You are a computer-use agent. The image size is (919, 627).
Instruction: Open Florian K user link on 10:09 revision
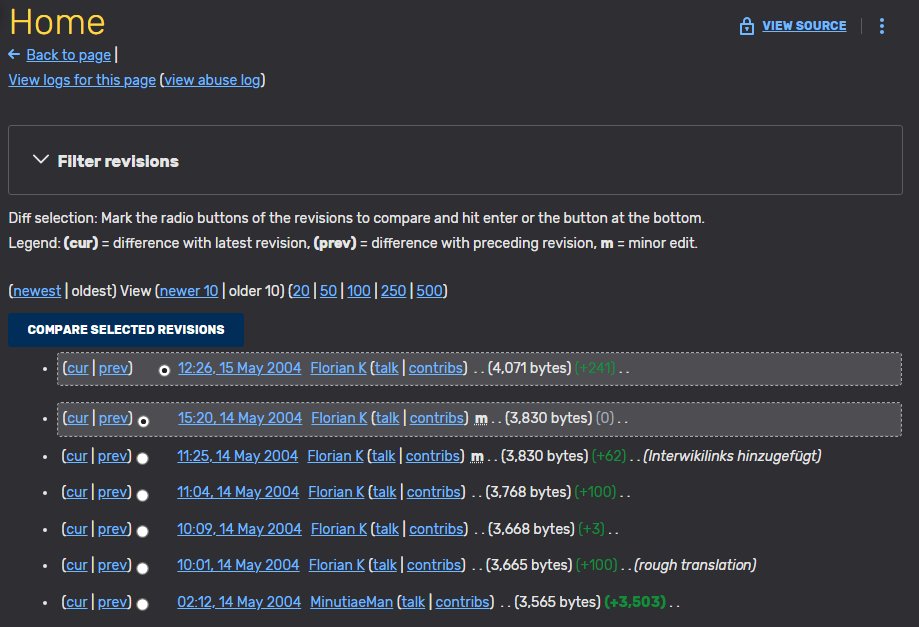[339, 529]
